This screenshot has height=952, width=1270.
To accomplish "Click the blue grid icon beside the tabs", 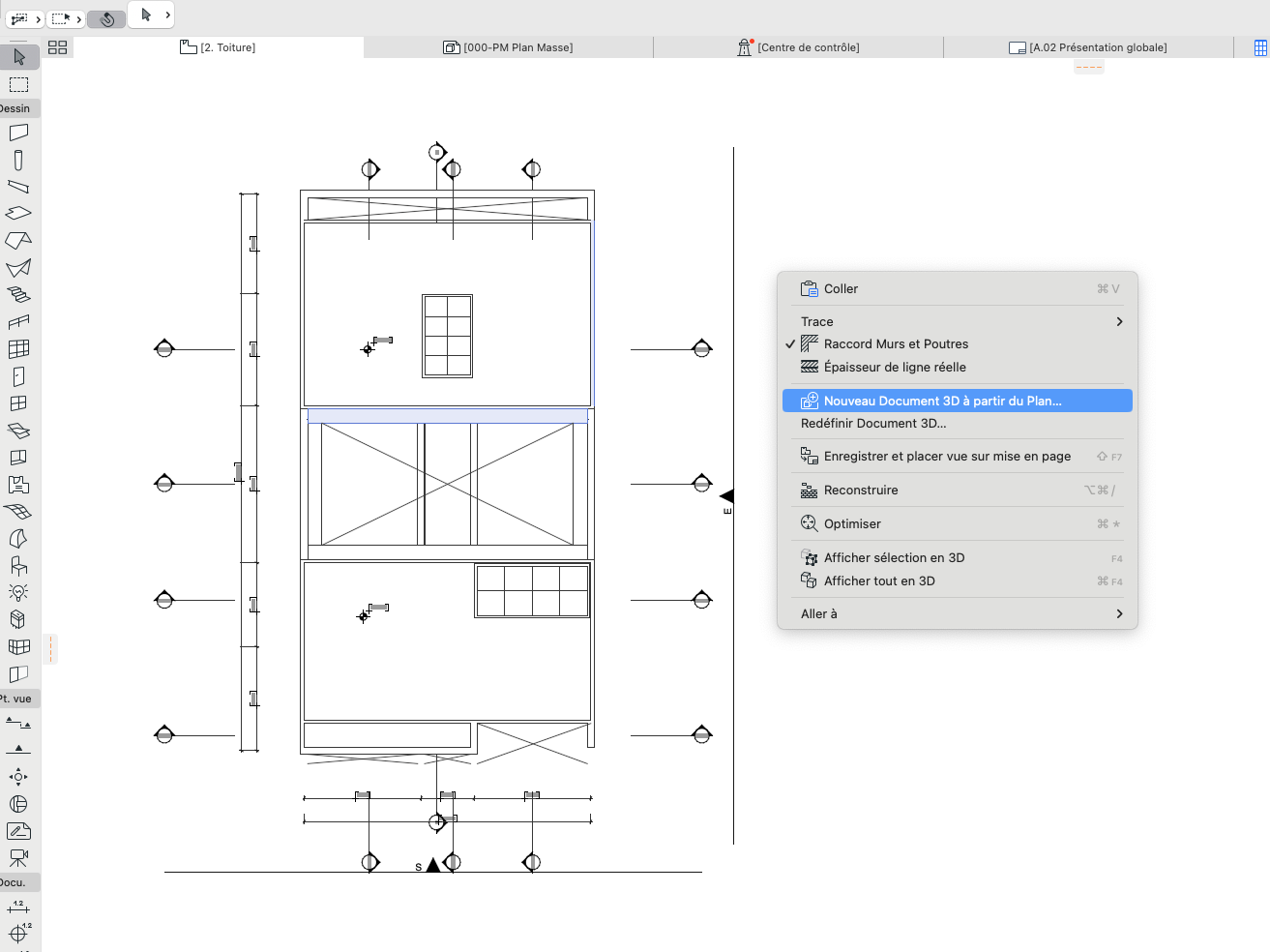I will (x=1260, y=47).
